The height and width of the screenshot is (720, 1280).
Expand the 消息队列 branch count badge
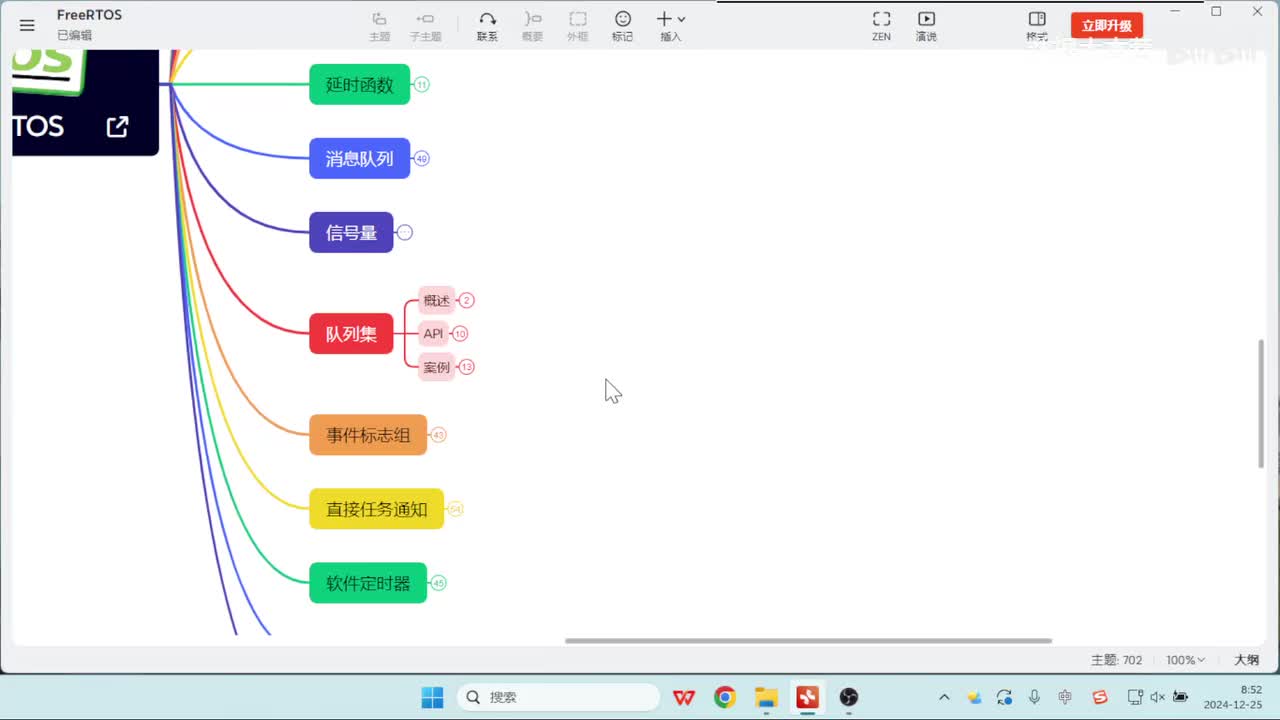point(422,158)
